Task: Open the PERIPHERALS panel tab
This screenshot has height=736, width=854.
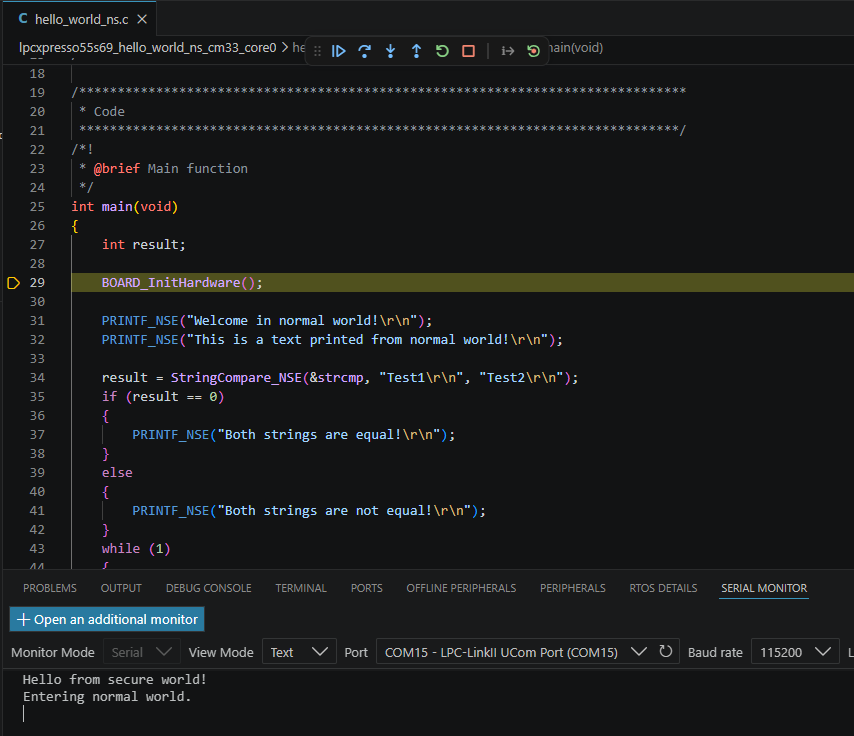Action: coord(572,588)
